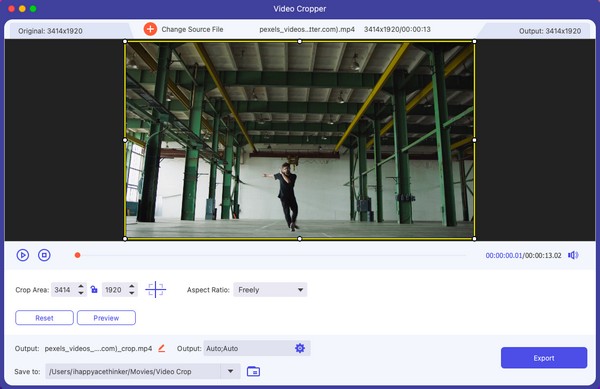Click the Output: 3414x1920 label at top right
Viewport: 600px width, 389px height.
pos(550,31)
